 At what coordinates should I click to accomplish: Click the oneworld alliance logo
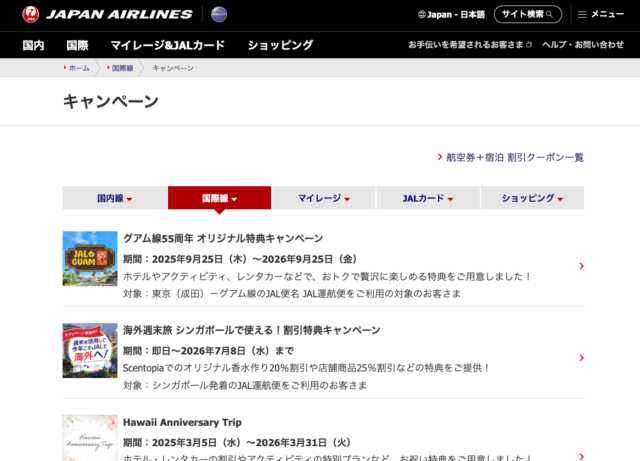click(x=218, y=14)
